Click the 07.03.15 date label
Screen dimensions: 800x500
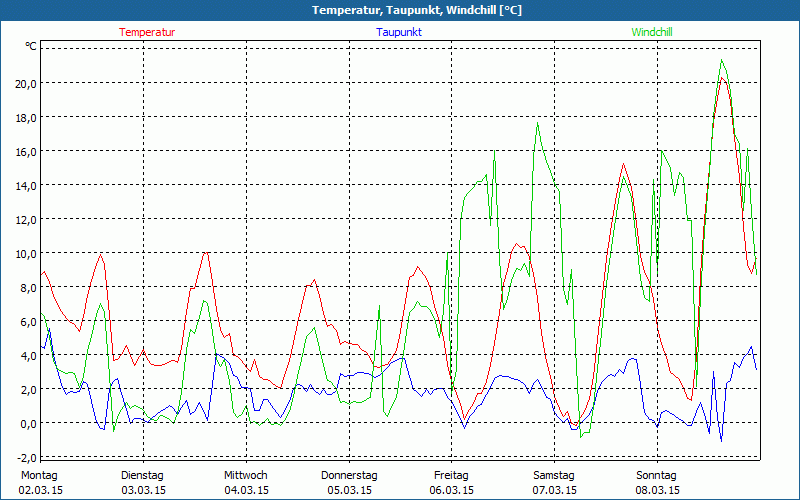pyautogui.click(x=555, y=490)
